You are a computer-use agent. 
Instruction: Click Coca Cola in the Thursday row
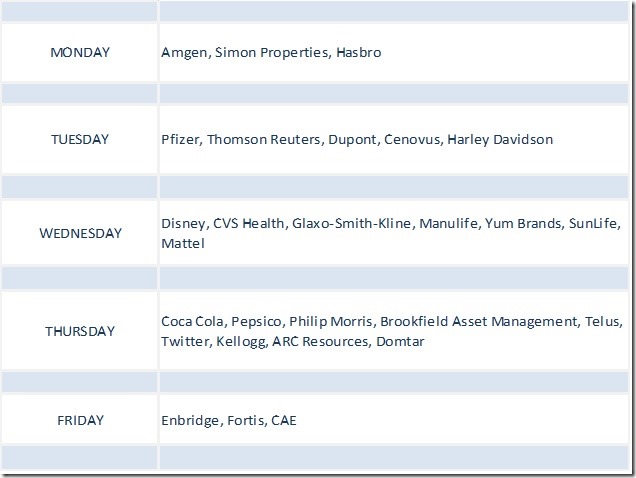point(192,321)
